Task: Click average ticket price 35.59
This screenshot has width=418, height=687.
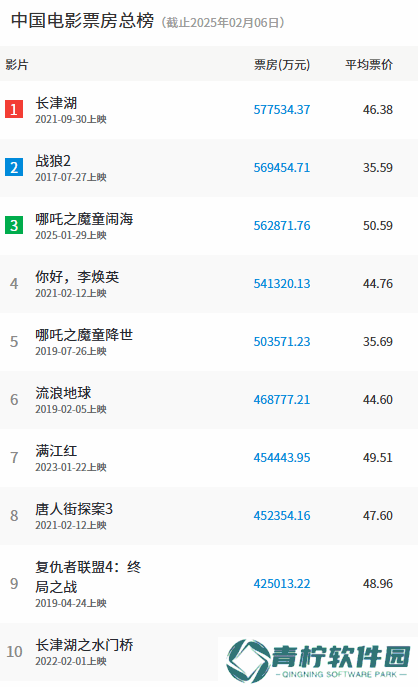Action: click(x=378, y=167)
